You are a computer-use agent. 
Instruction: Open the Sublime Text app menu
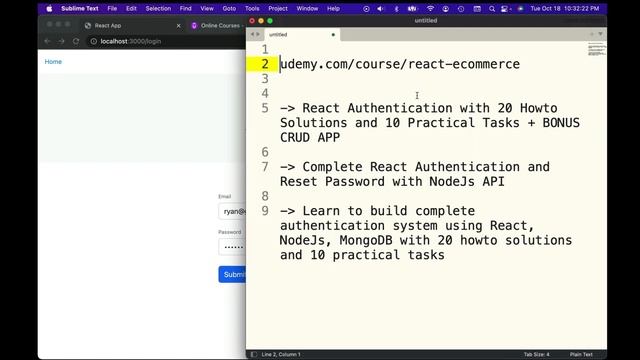pos(80,9)
